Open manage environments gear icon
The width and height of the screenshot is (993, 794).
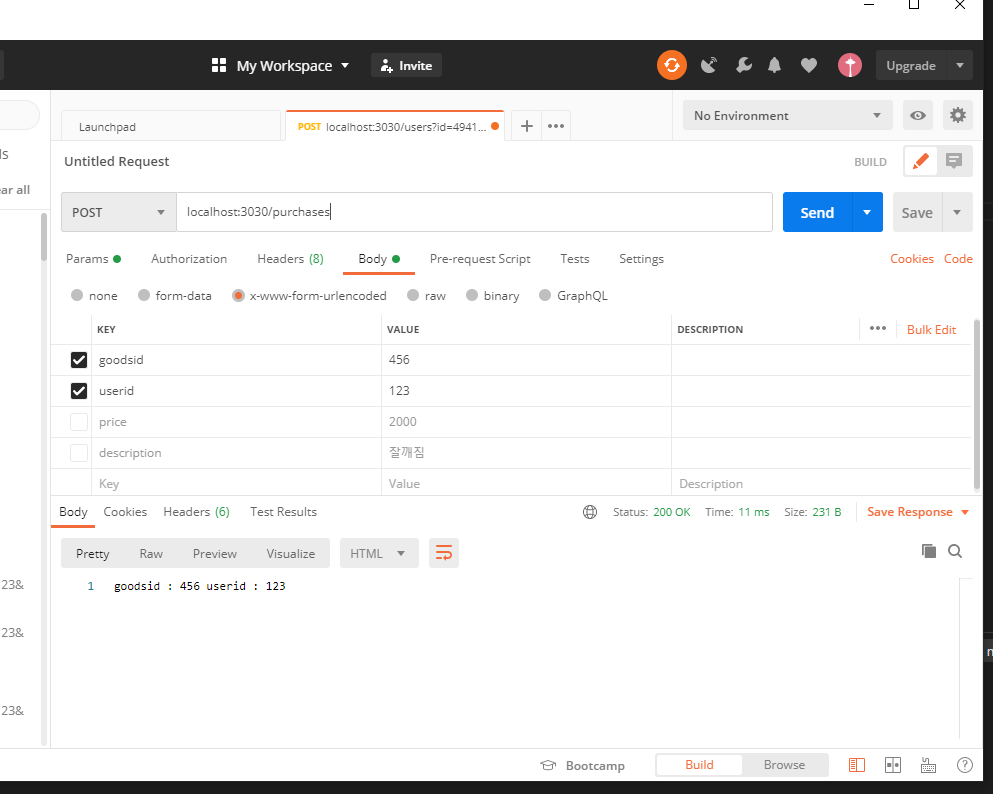pyautogui.click(x=958, y=115)
